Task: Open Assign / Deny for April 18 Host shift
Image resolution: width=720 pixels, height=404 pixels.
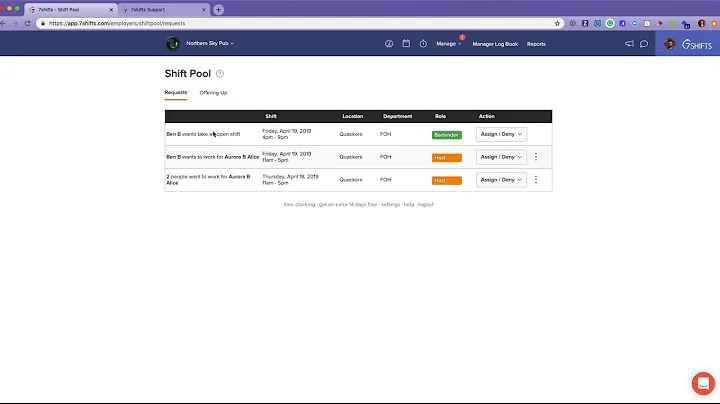Action: [x=501, y=180]
